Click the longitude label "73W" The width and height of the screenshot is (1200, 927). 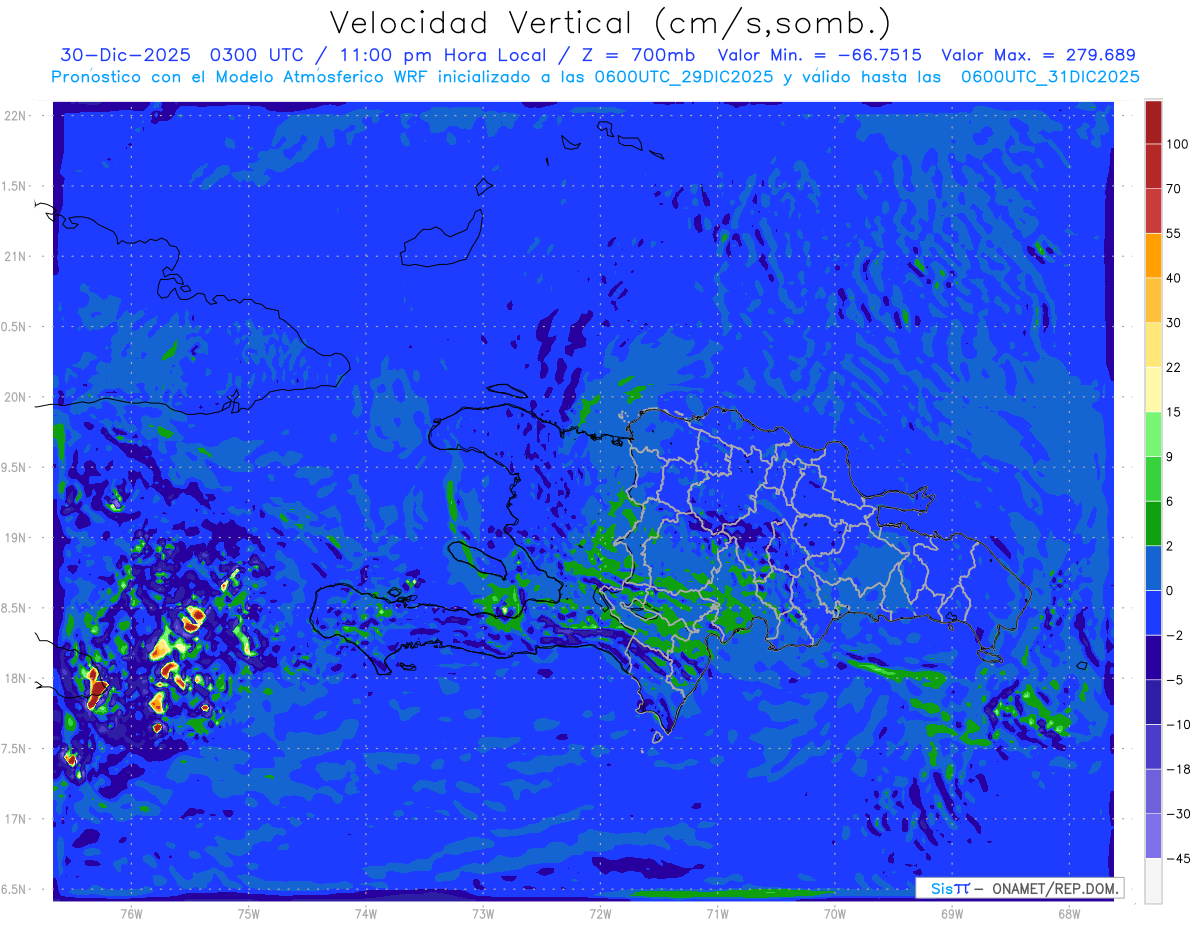[x=483, y=914]
